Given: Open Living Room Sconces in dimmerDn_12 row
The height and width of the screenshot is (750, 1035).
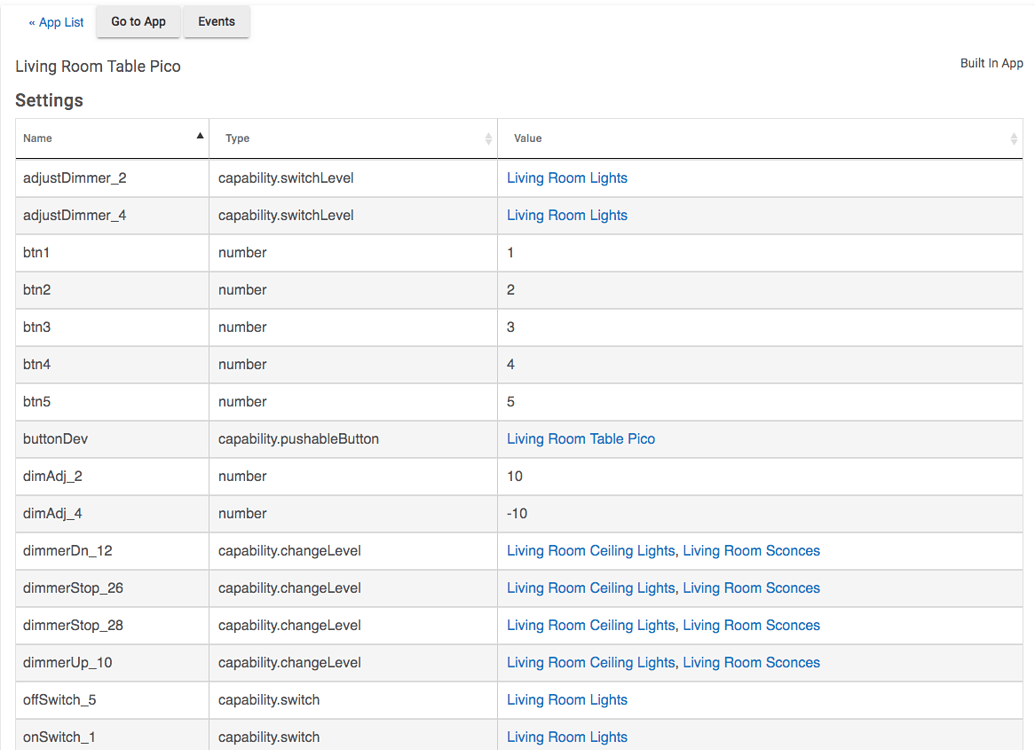Looking at the screenshot, I should coord(751,551).
